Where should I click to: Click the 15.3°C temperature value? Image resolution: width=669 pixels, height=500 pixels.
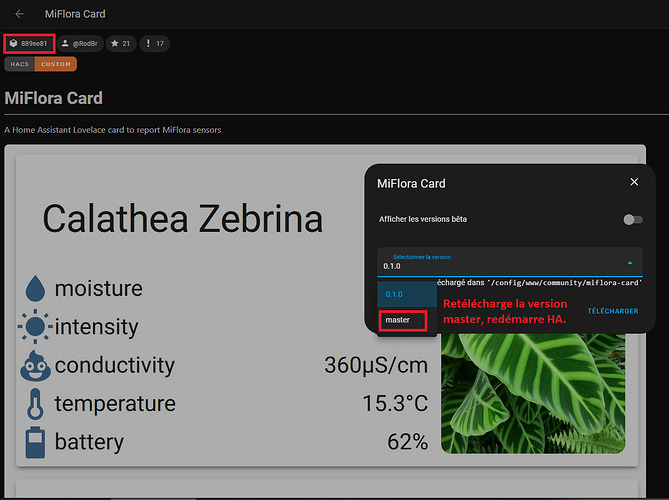[x=395, y=403]
